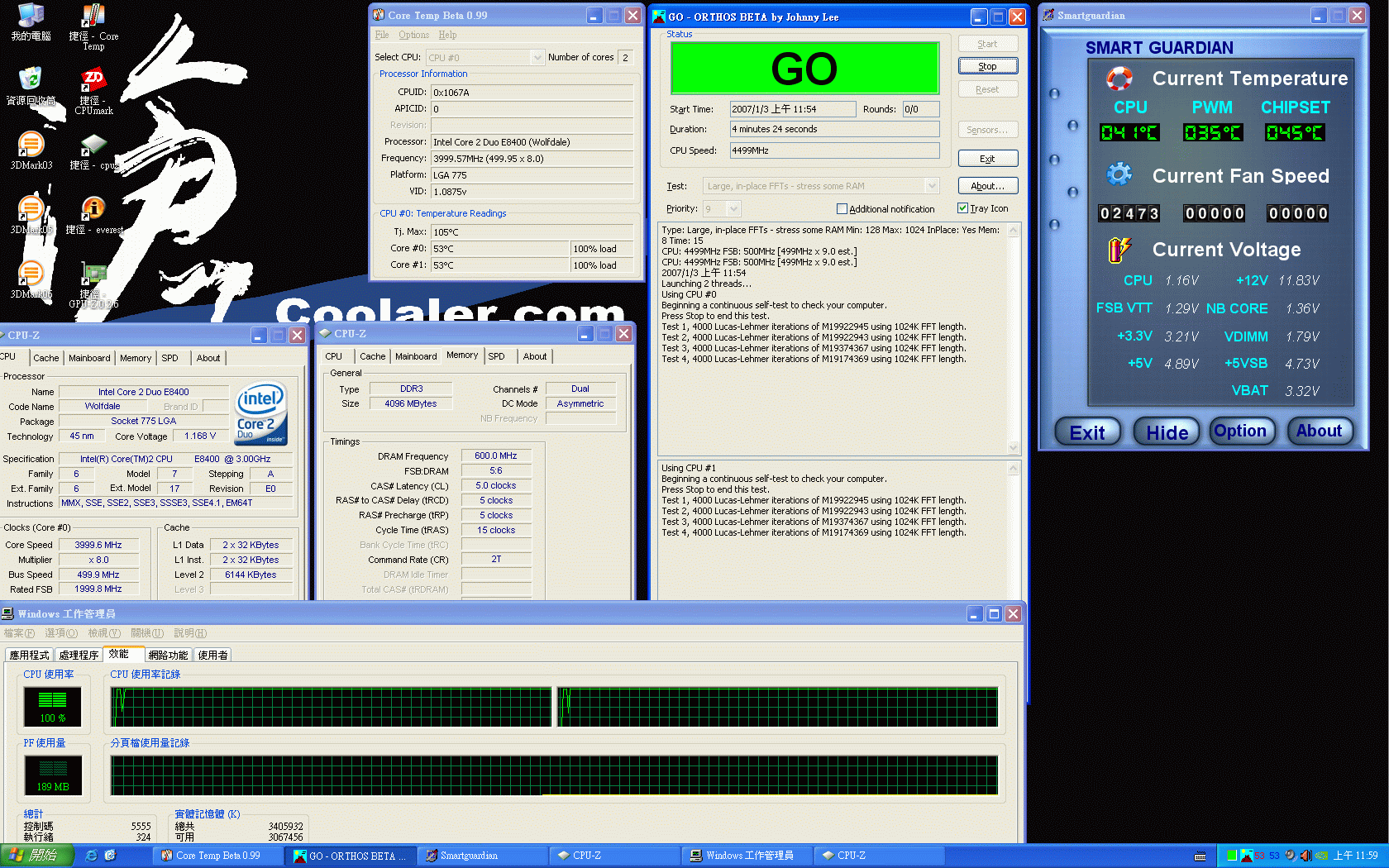The height and width of the screenshot is (868, 1389).
Task: Click the second quick launch icon beside Internet Explorer
Action: click(110, 856)
